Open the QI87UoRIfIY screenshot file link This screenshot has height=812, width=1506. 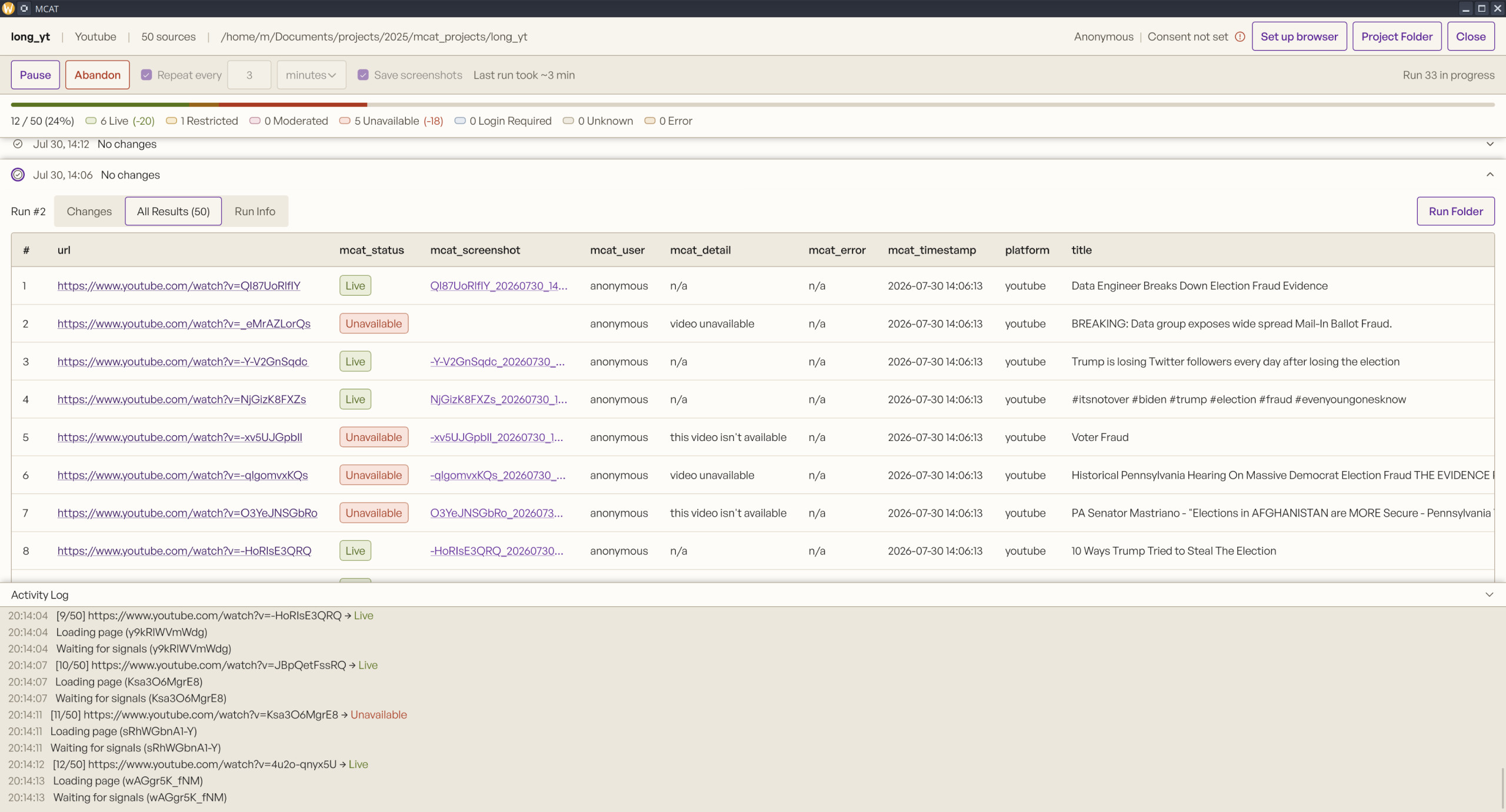[x=499, y=286]
